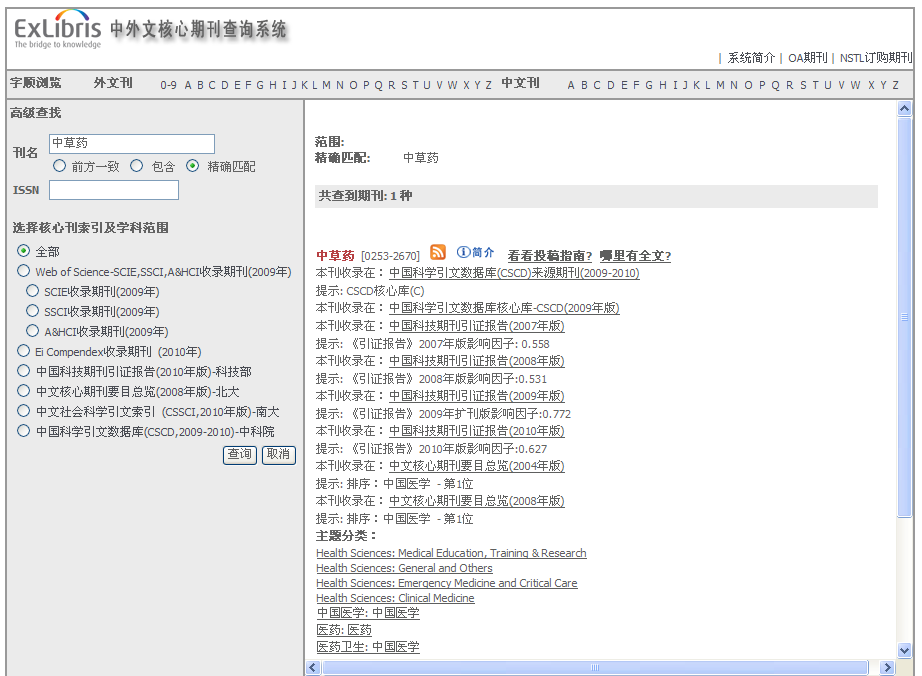Select 中国科技期刊引证报告(2010年版)-科技部 radio
This screenshot has width=922, height=676.
(24, 371)
